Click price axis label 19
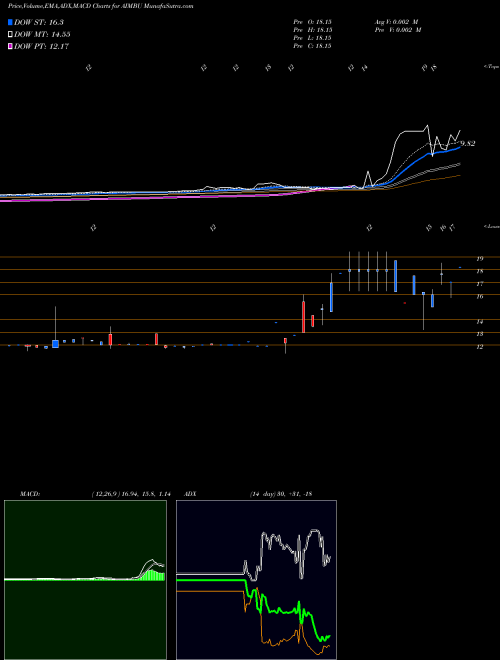This screenshot has width=500, height=660. click(479, 259)
